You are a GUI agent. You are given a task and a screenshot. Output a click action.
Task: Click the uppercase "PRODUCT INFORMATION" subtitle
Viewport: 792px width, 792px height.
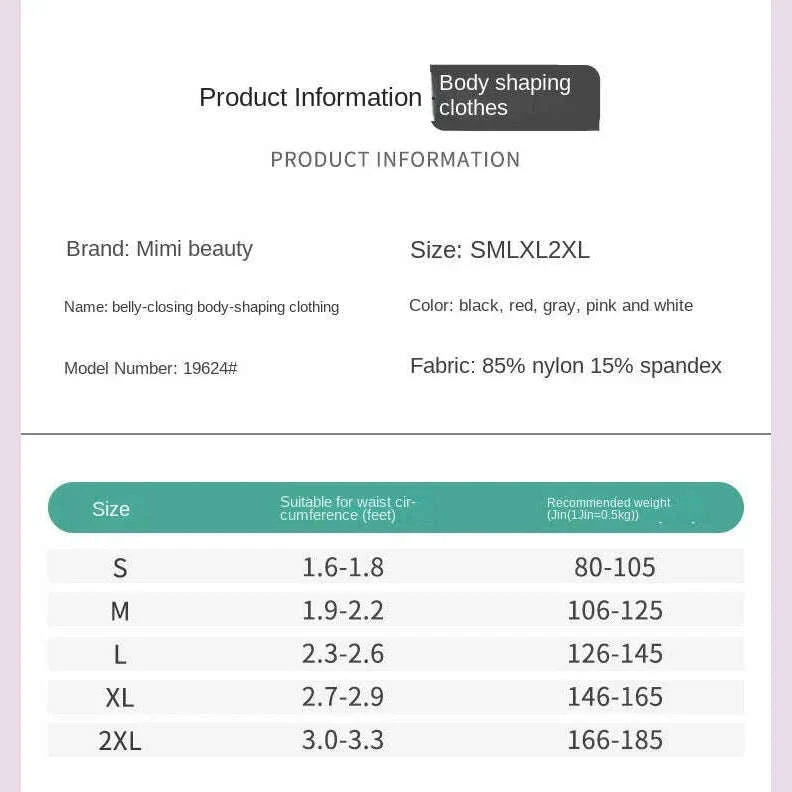pos(395,160)
